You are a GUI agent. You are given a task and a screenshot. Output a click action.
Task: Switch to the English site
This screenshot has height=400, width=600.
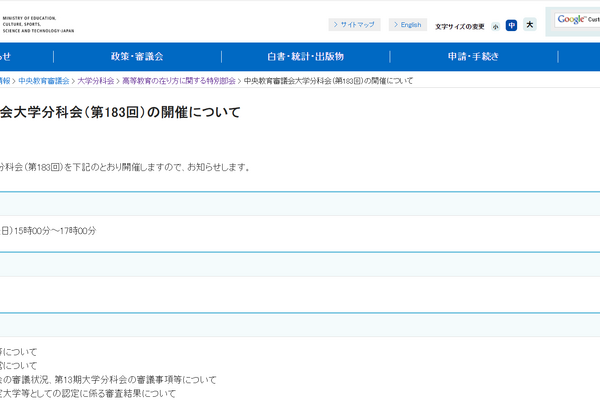pos(408,25)
